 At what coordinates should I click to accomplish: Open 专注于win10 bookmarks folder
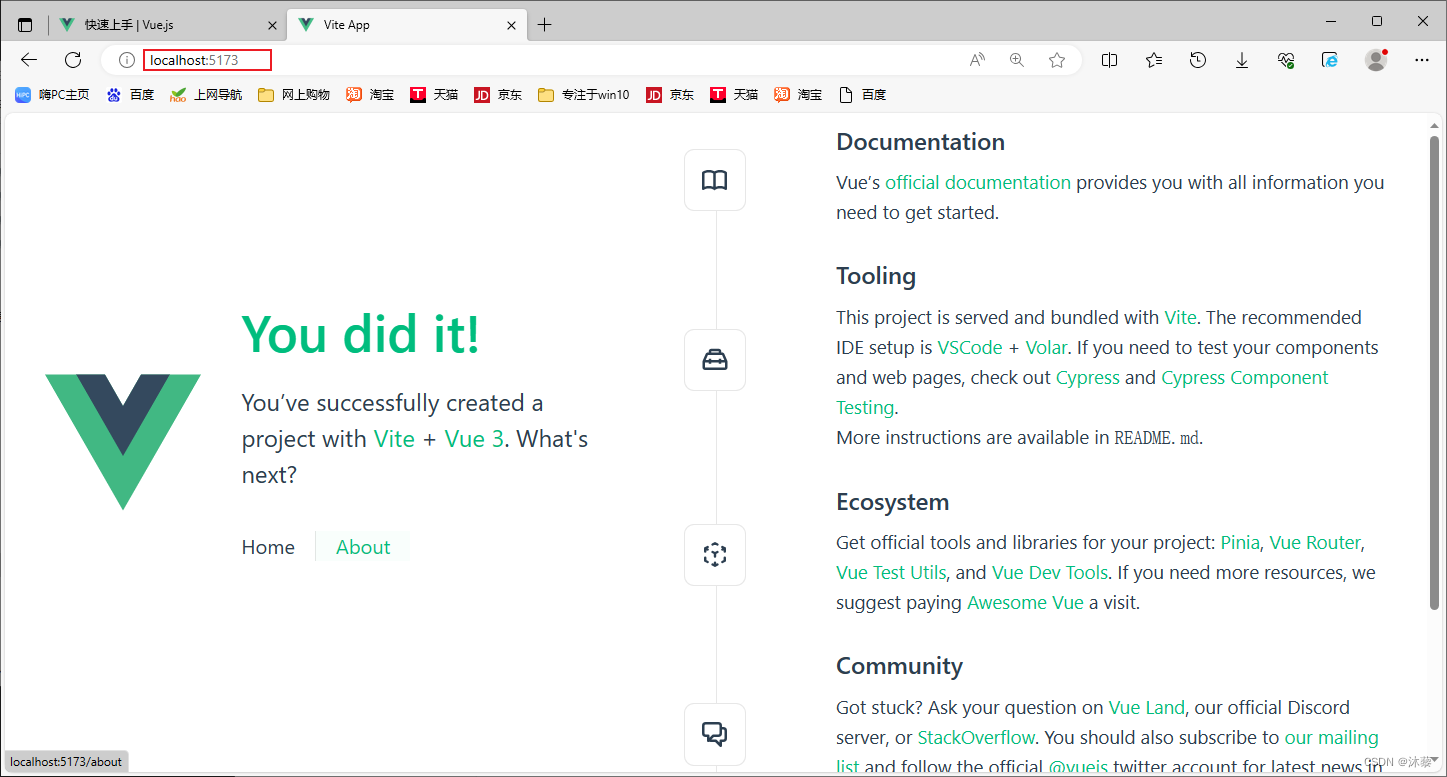click(584, 95)
